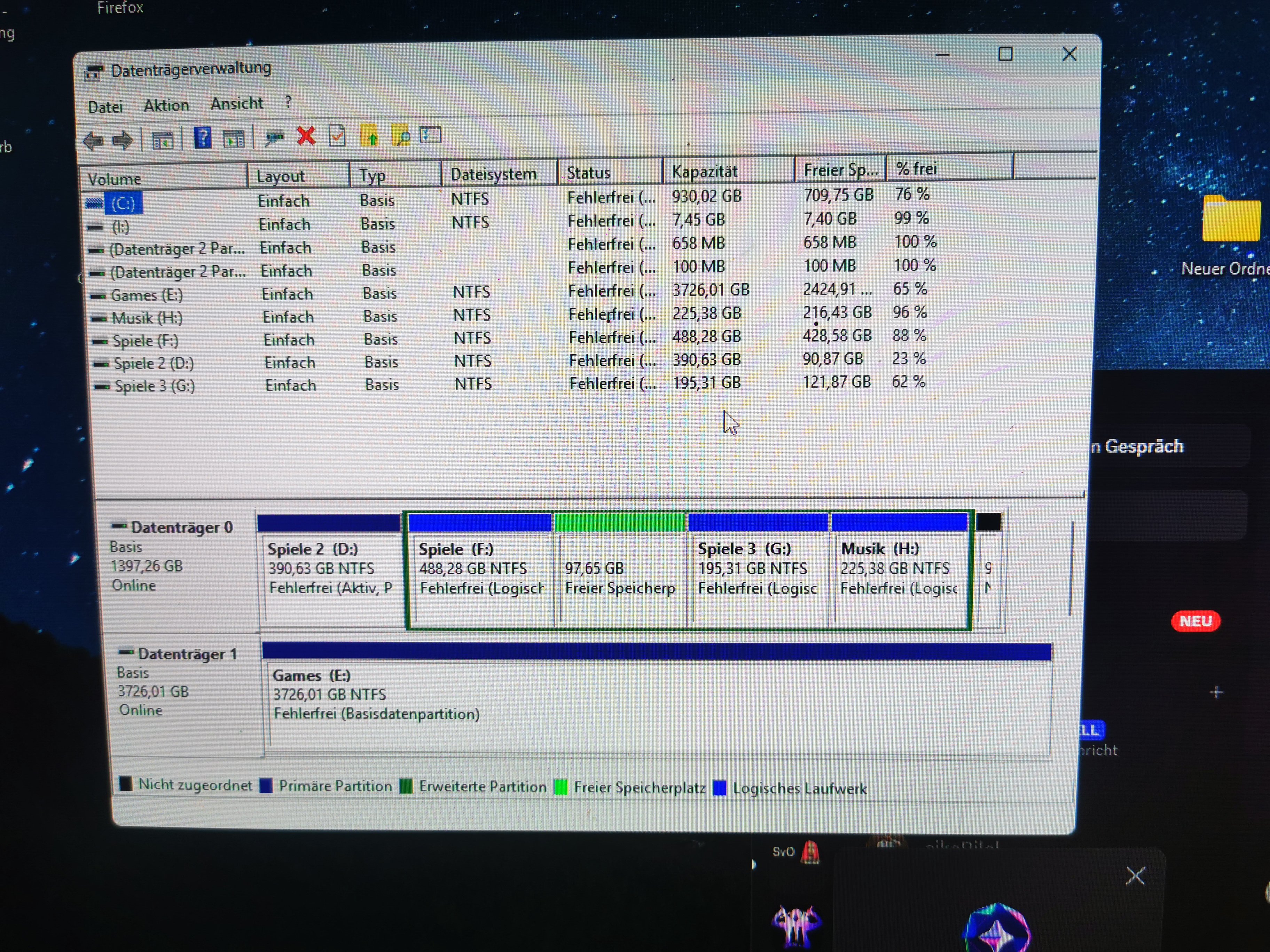Open the Ansicht menu

pos(236,104)
